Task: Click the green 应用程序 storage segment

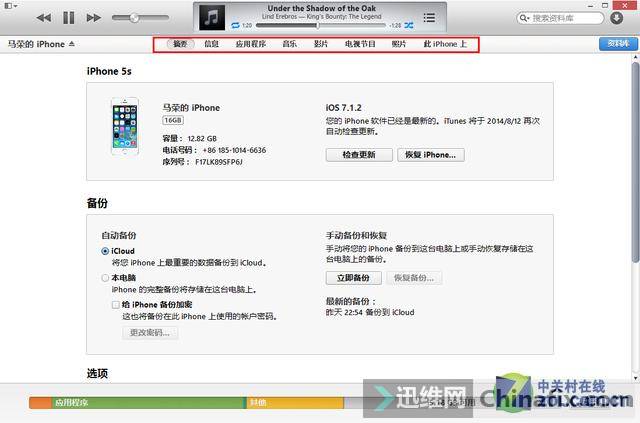Action: [x=149, y=403]
